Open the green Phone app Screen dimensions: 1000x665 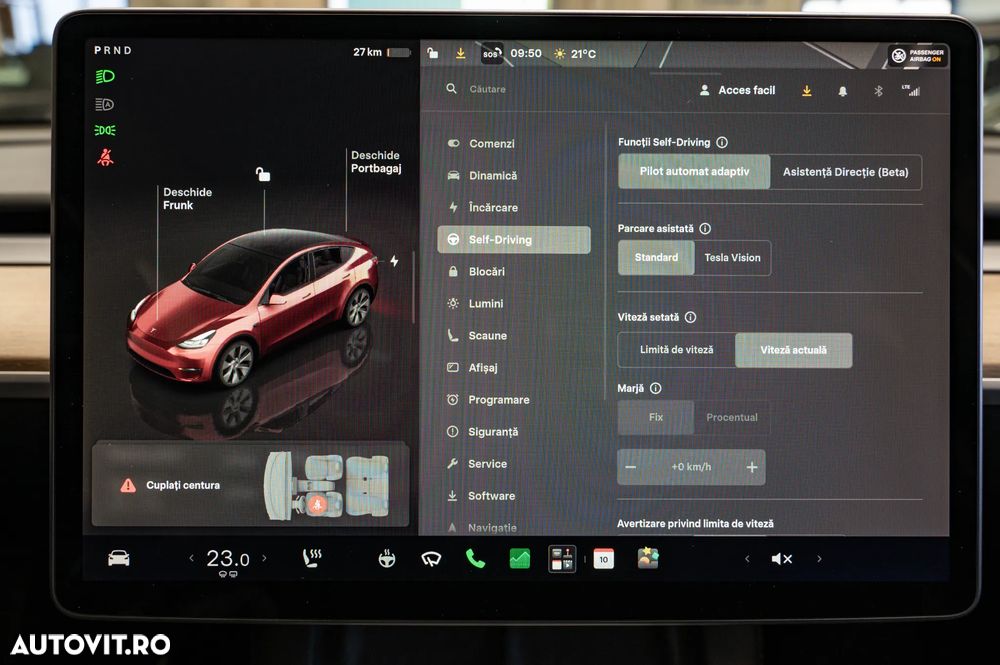(x=475, y=559)
